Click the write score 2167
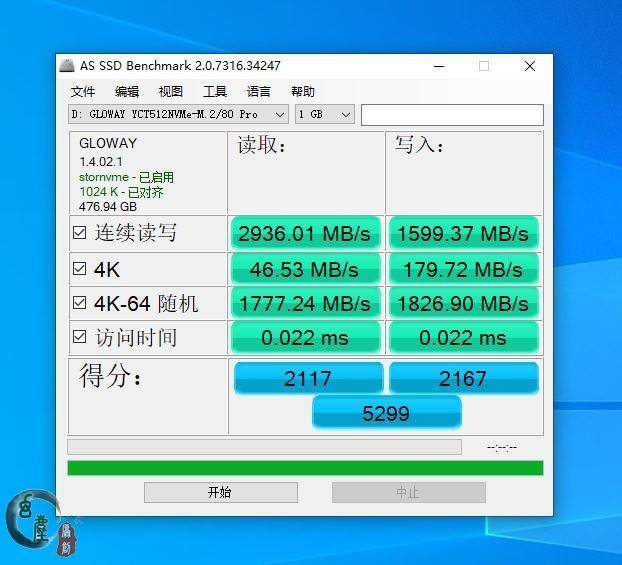Image resolution: width=622 pixels, height=565 pixels. pyautogui.click(x=464, y=378)
